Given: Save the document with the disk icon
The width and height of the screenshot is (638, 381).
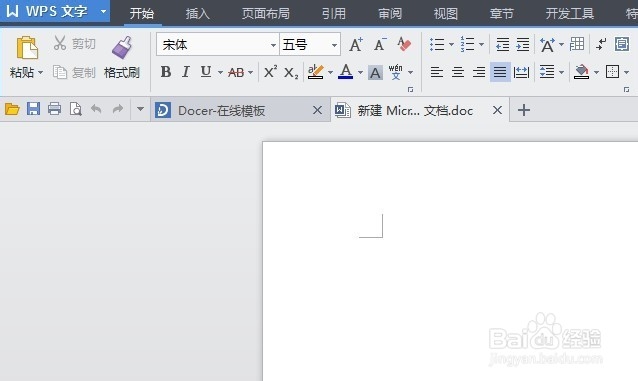Looking at the screenshot, I should coord(33,109).
